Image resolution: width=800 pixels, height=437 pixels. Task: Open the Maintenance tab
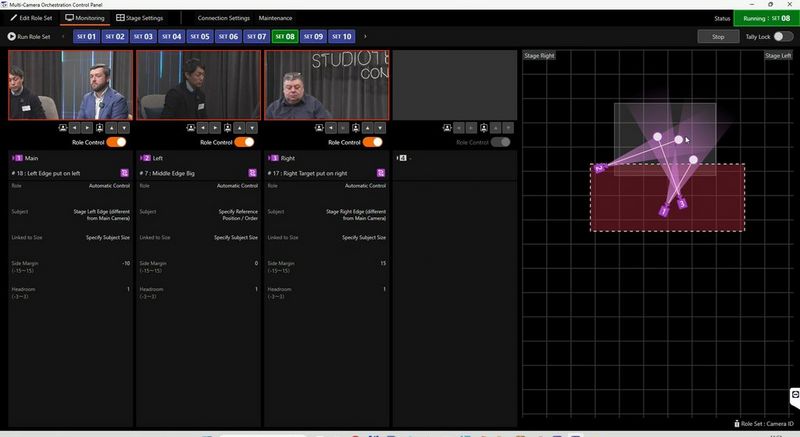point(275,18)
